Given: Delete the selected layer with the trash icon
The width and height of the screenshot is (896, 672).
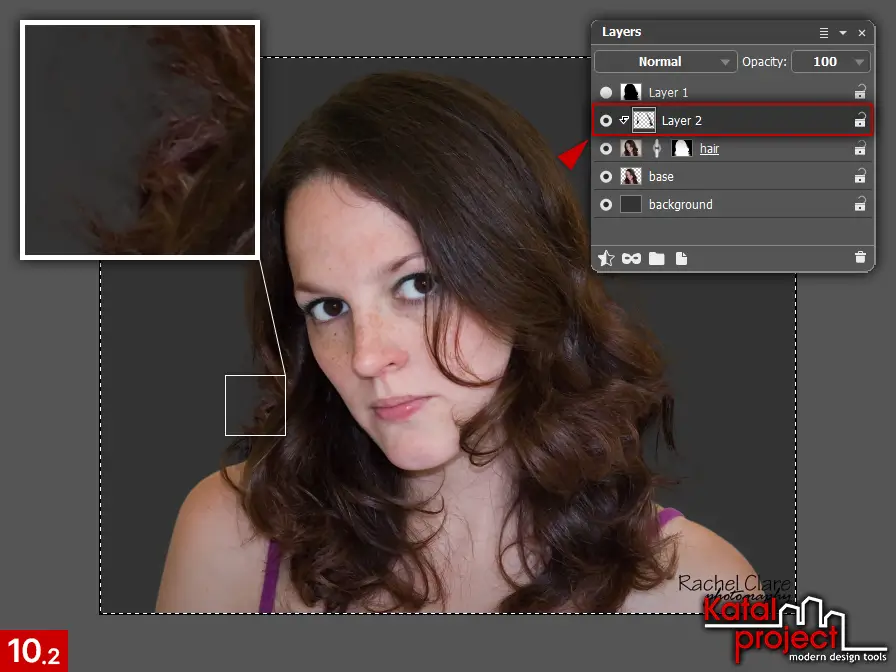Looking at the screenshot, I should (x=860, y=257).
